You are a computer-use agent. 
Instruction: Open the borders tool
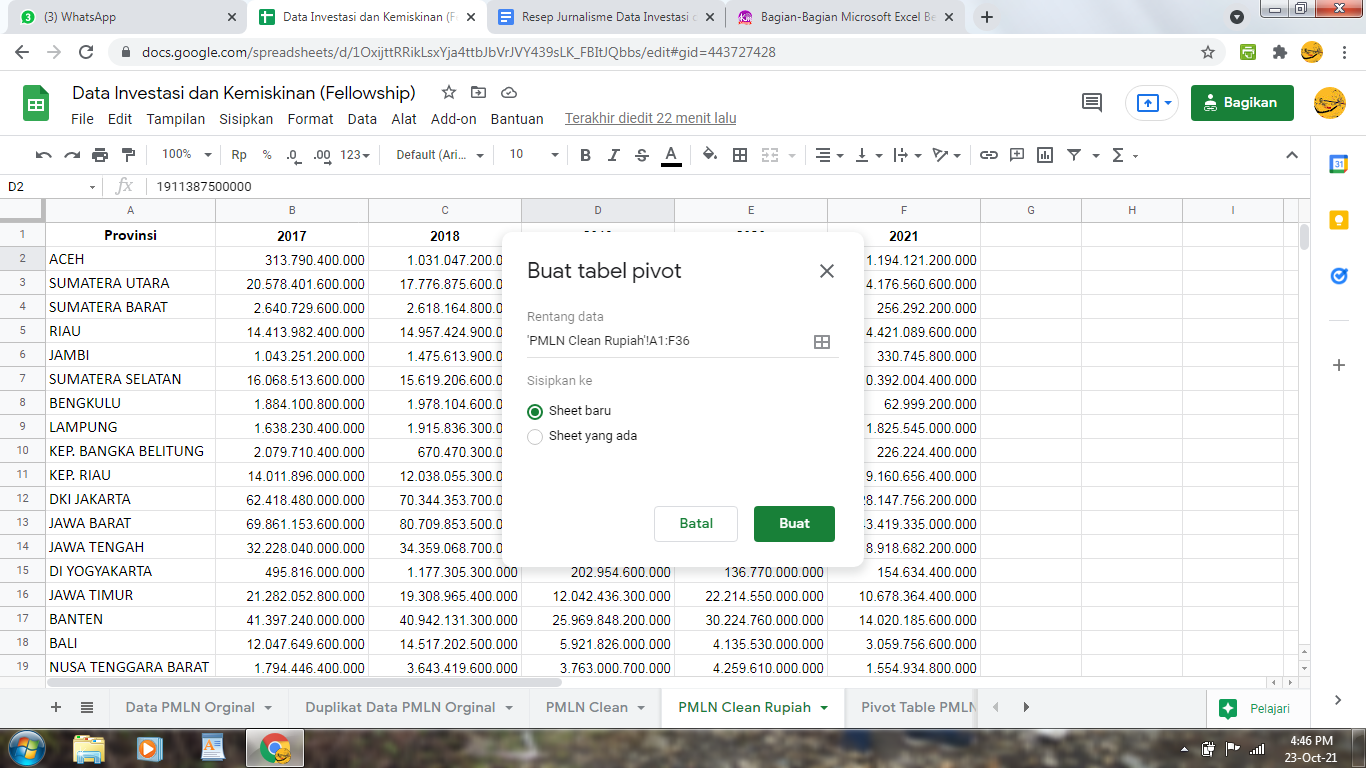pos(740,155)
